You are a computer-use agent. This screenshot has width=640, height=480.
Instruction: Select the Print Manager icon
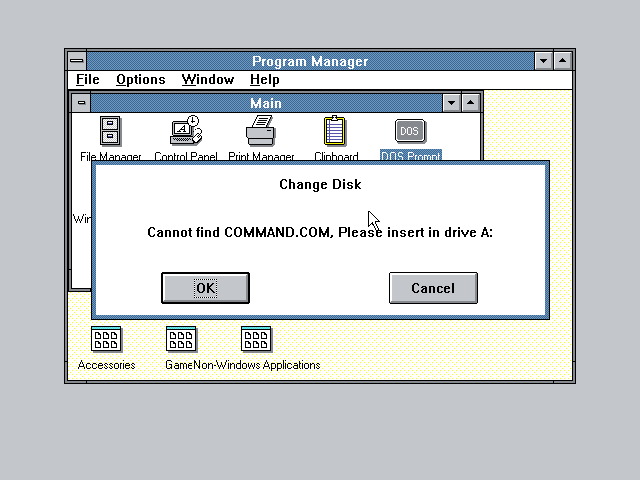(x=261, y=131)
